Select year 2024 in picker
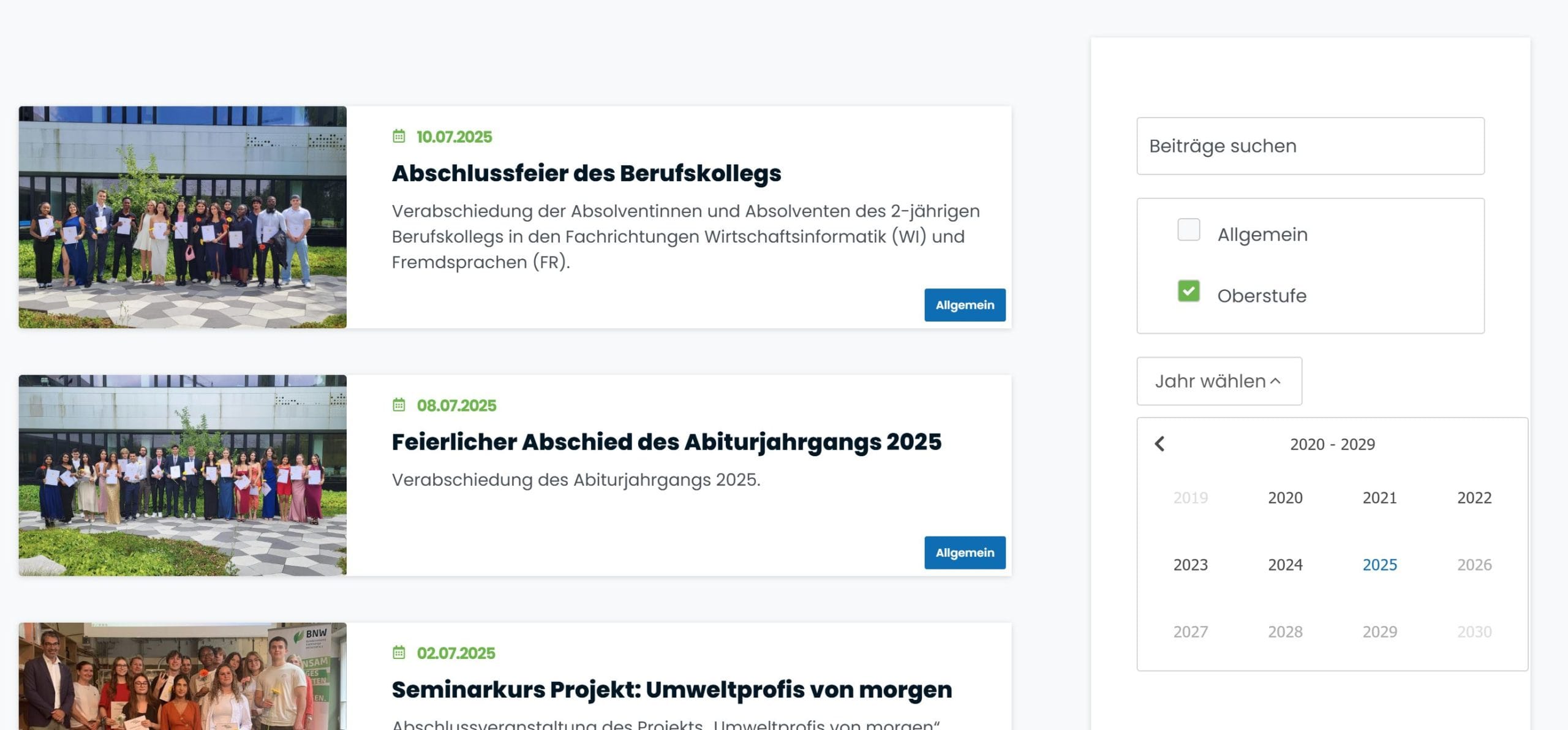This screenshot has height=730, width=1568. click(x=1284, y=565)
